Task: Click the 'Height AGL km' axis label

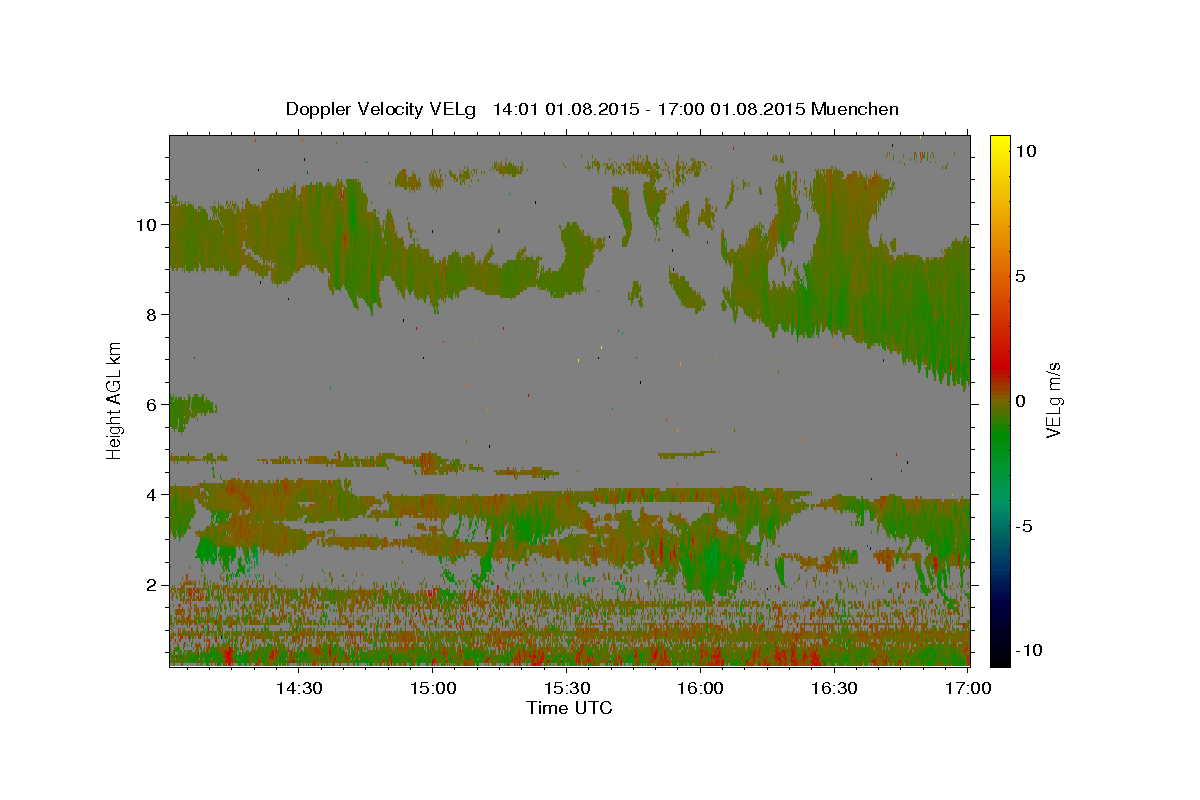Action: pos(115,400)
